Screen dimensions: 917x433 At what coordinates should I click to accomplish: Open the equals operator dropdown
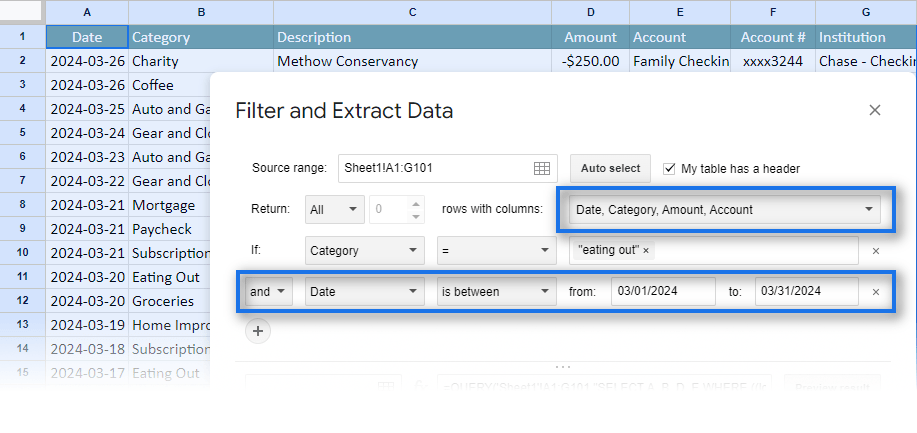click(x=497, y=250)
